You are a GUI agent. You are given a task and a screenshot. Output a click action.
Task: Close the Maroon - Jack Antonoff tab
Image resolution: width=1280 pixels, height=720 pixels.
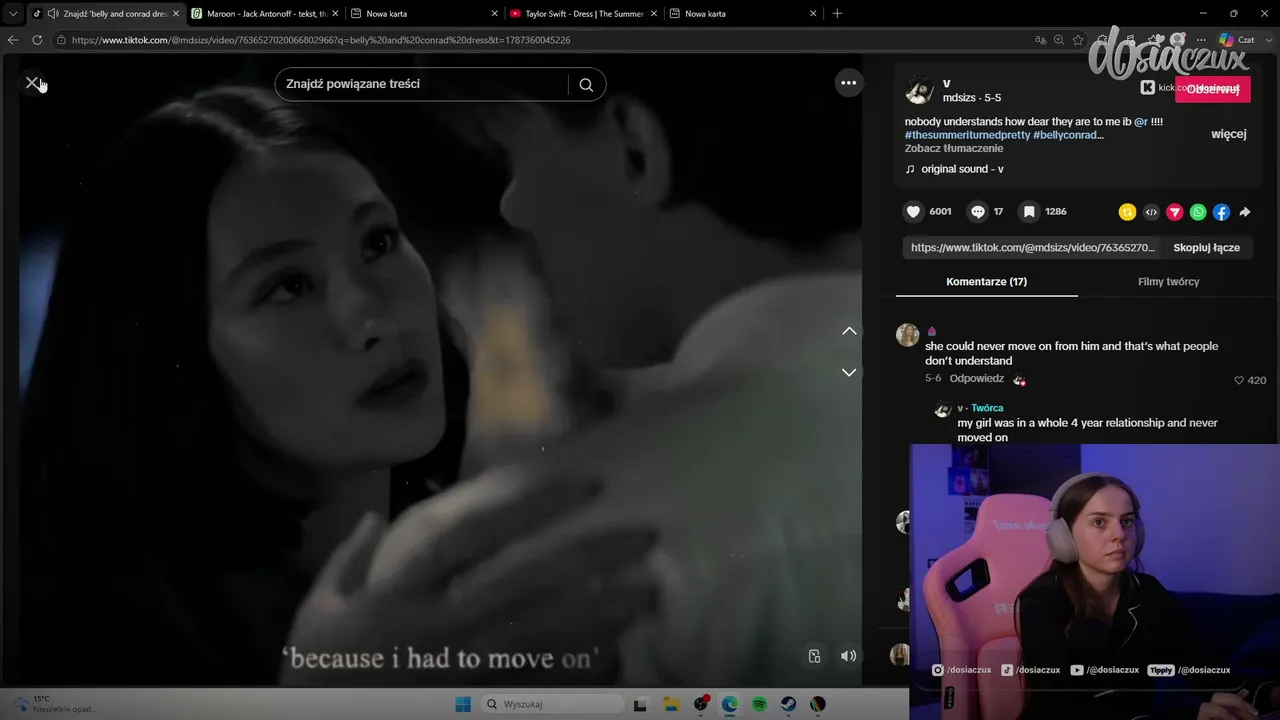tap(335, 14)
